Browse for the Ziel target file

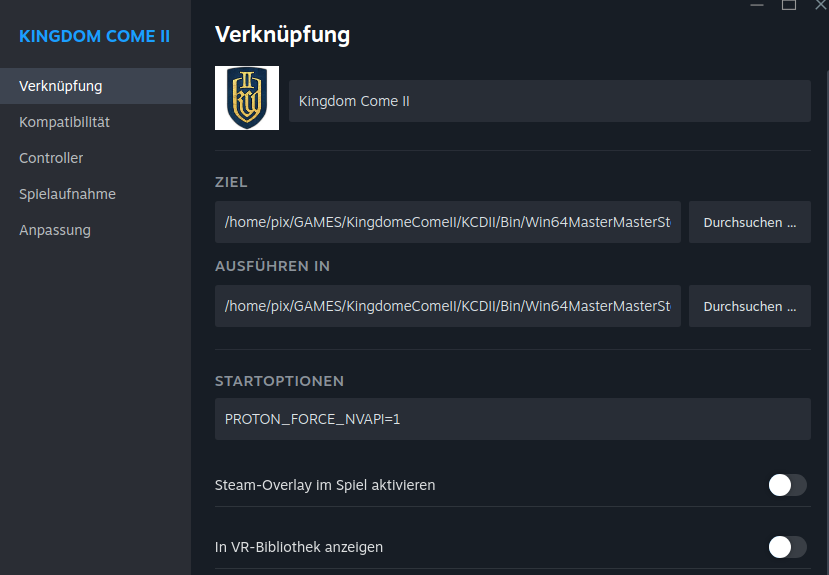(x=749, y=222)
